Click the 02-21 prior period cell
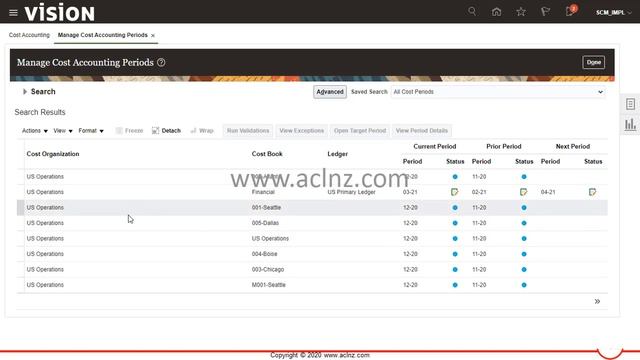Viewport: 640px width, 360px height. pyautogui.click(x=479, y=192)
